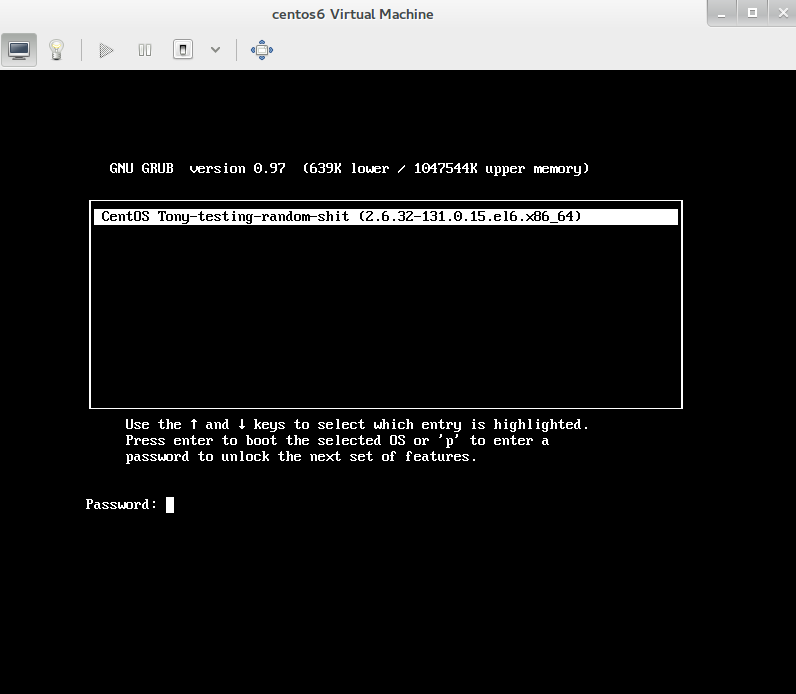This screenshot has width=796, height=694.
Task: Click the GNU GRUB version 0.97 header
Action: [349, 168]
